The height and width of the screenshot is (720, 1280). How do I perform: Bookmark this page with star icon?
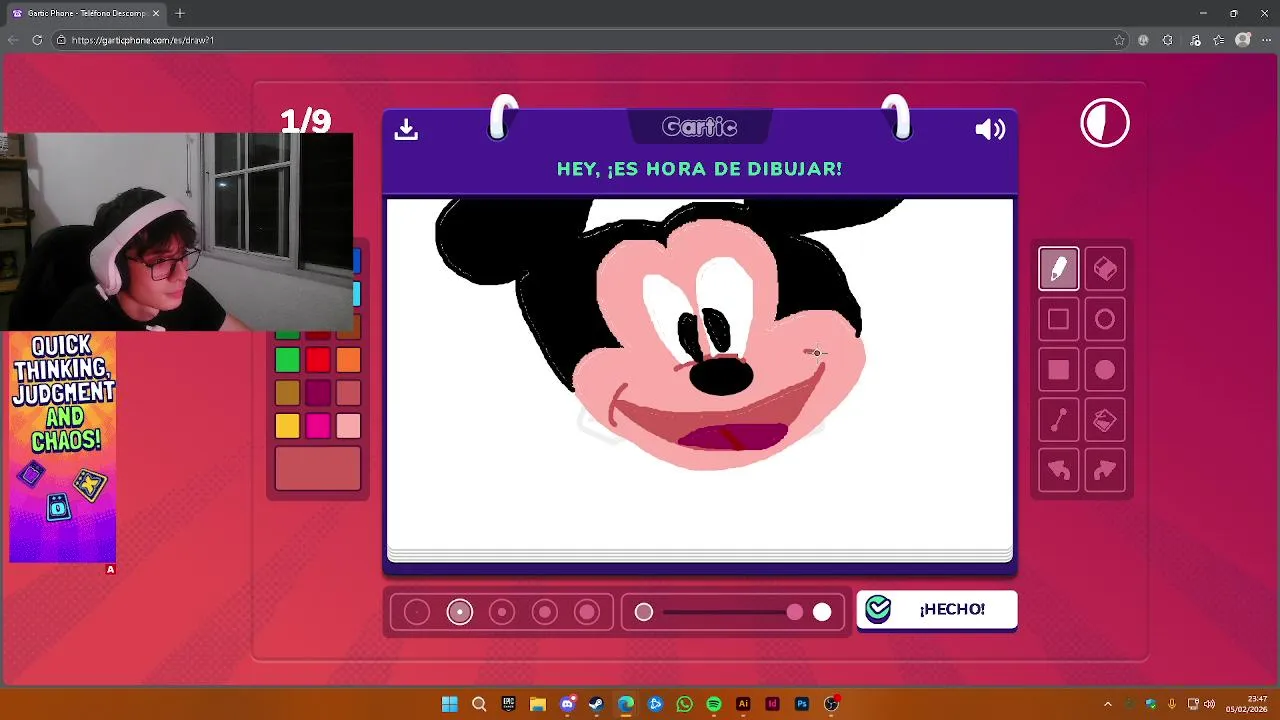click(1119, 40)
